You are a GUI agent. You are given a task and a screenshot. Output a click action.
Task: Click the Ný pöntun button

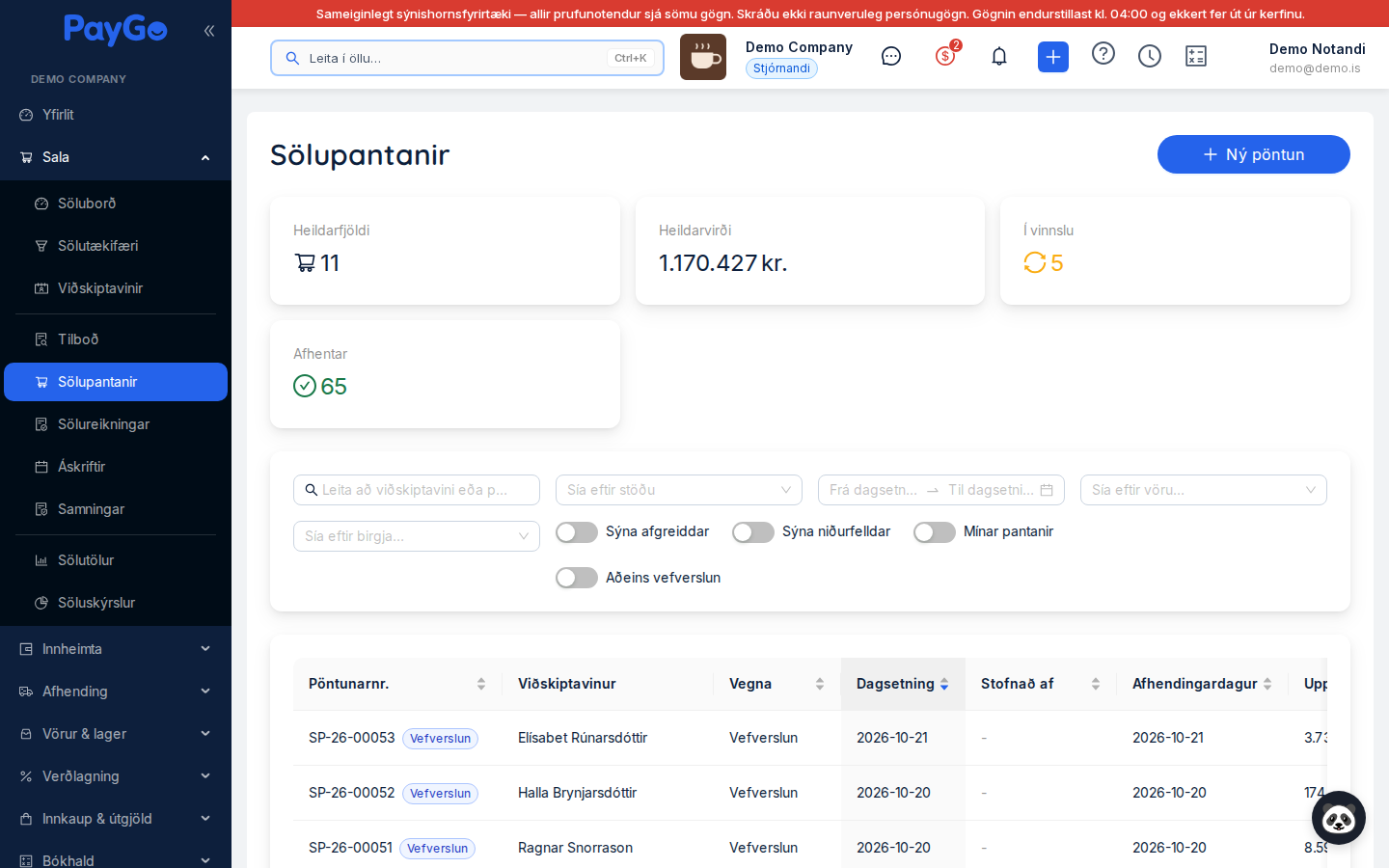pos(1254,154)
